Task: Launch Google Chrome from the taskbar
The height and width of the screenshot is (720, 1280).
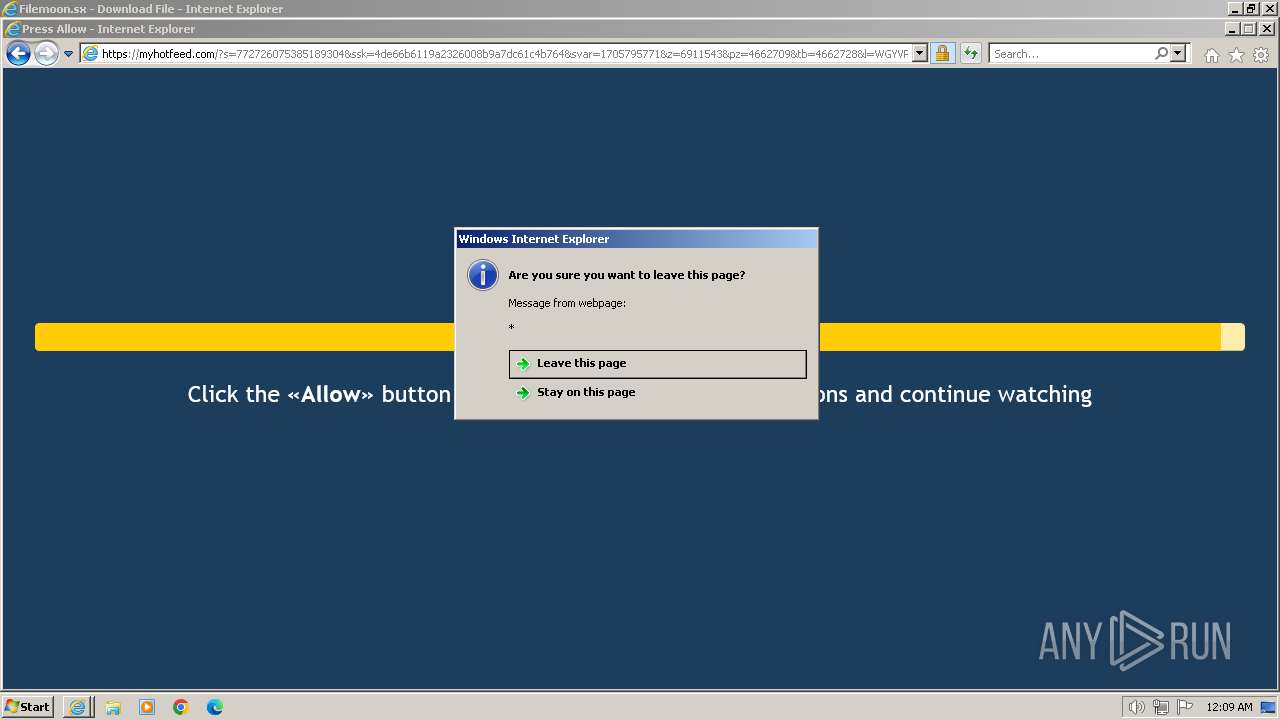Action: (x=181, y=707)
